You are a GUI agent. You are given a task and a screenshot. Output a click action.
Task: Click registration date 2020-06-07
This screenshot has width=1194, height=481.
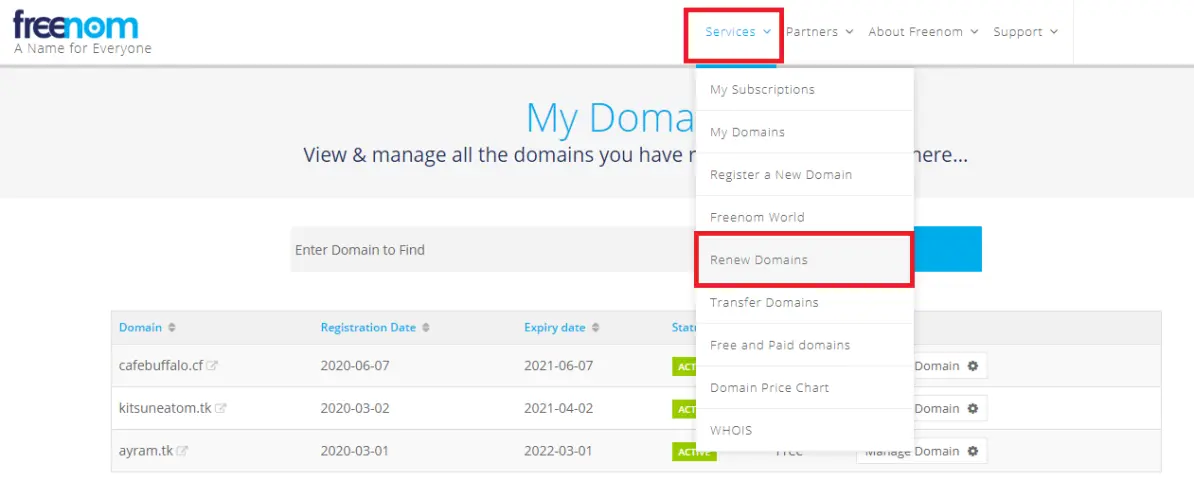tap(355, 365)
